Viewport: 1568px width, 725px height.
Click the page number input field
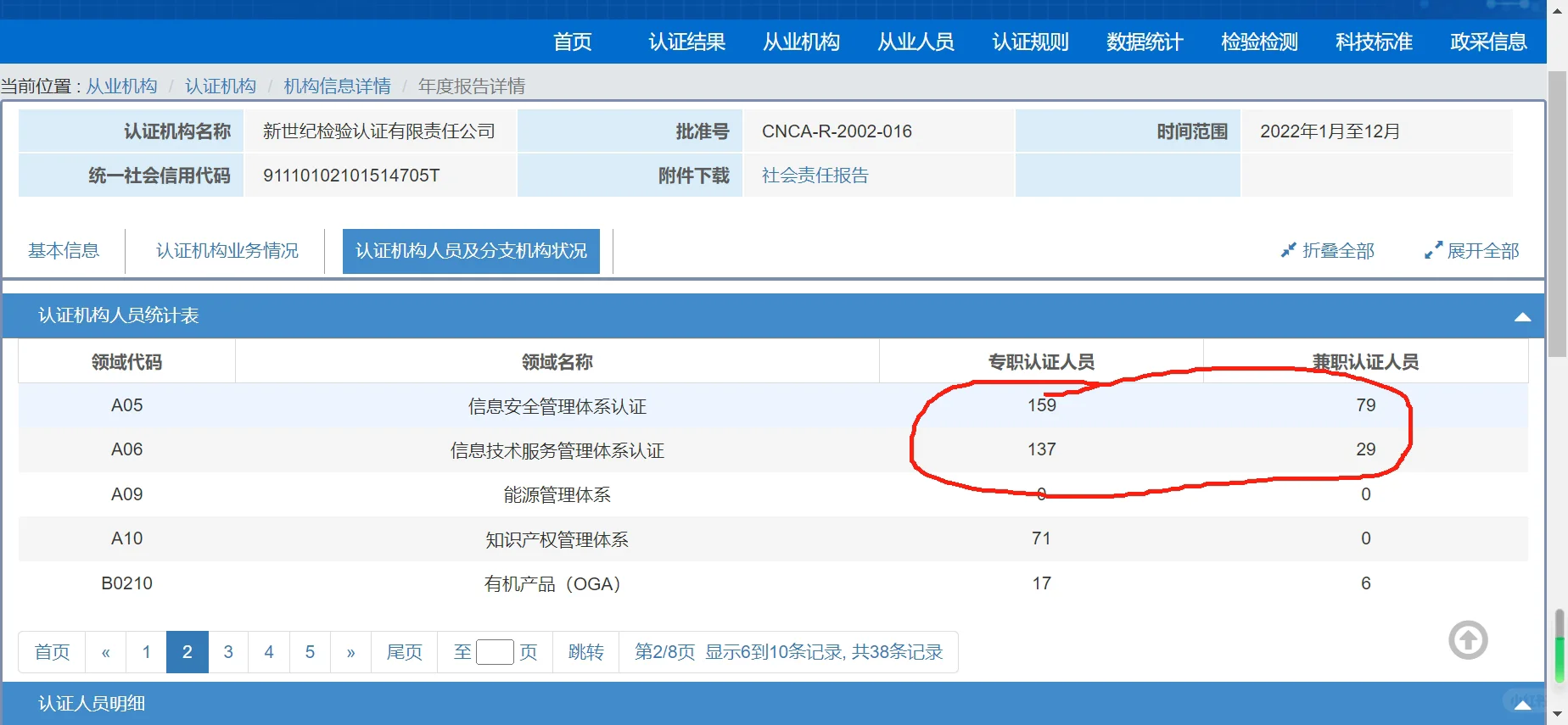click(x=495, y=652)
